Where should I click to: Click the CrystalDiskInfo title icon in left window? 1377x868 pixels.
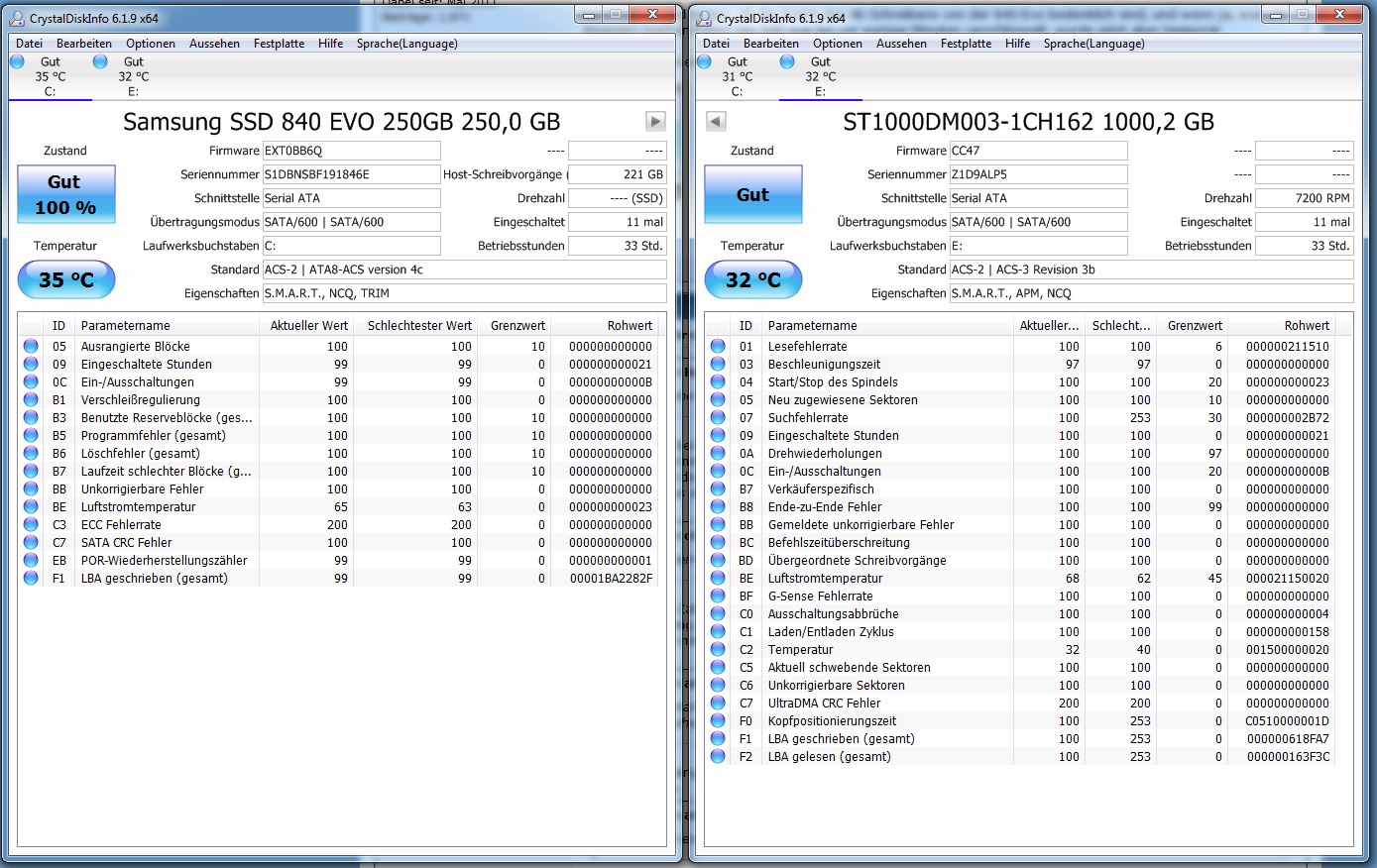[x=16, y=18]
